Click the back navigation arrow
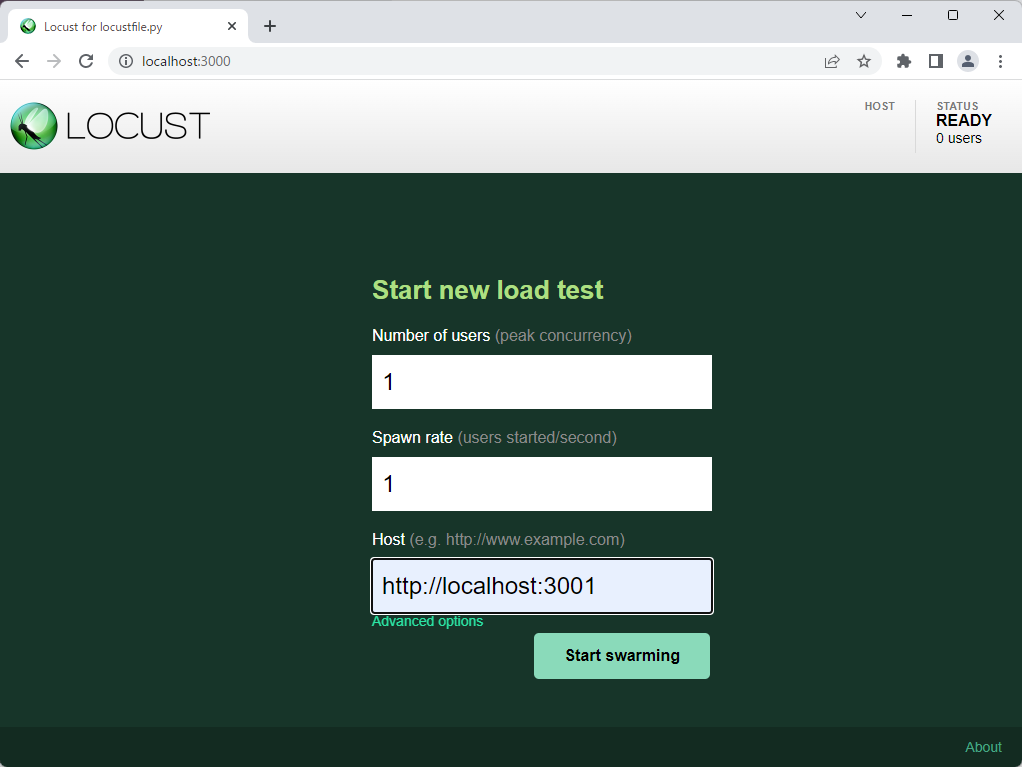The image size is (1022, 767). (22, 61)
